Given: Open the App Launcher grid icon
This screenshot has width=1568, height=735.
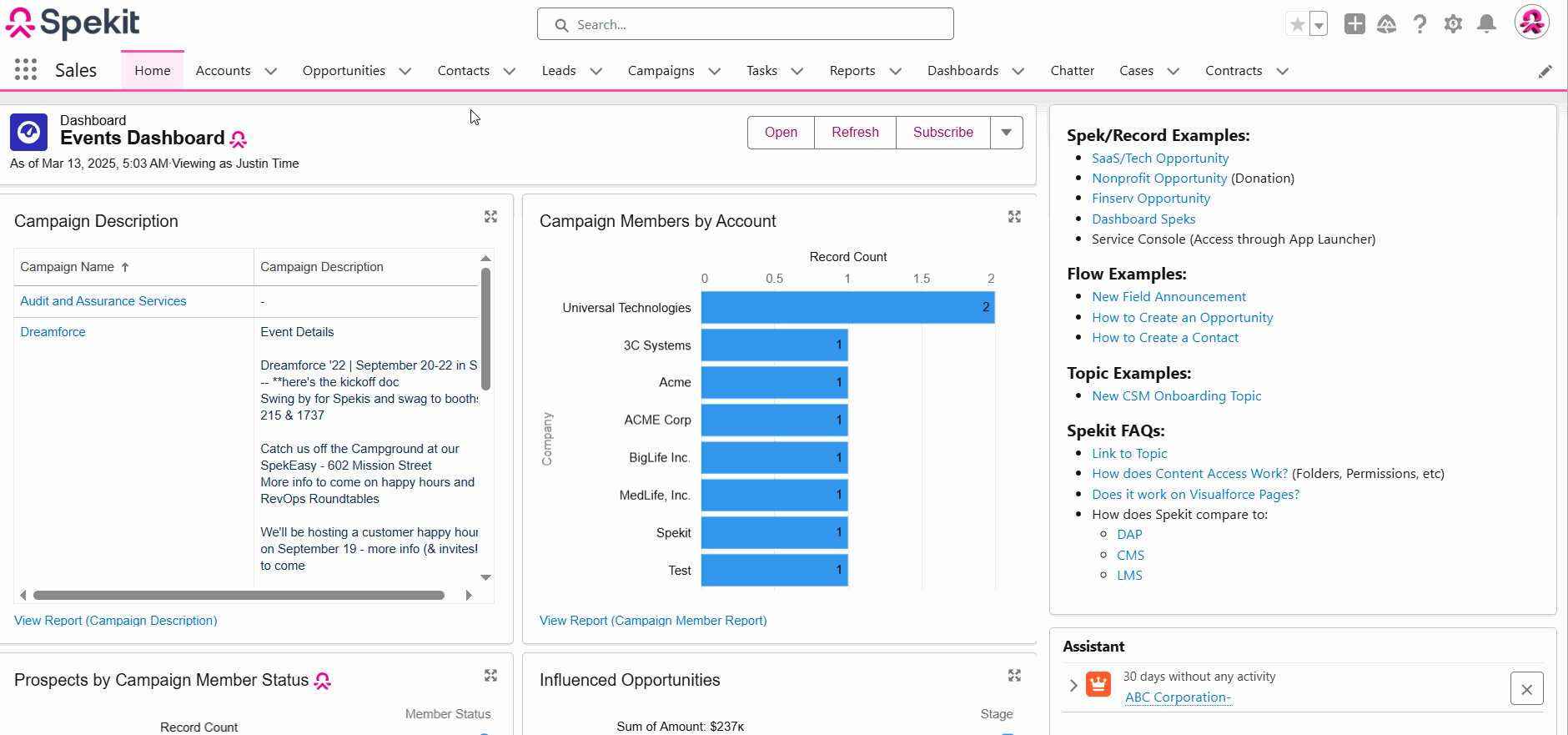Looking at the screenshot, I should coord(26,70).
